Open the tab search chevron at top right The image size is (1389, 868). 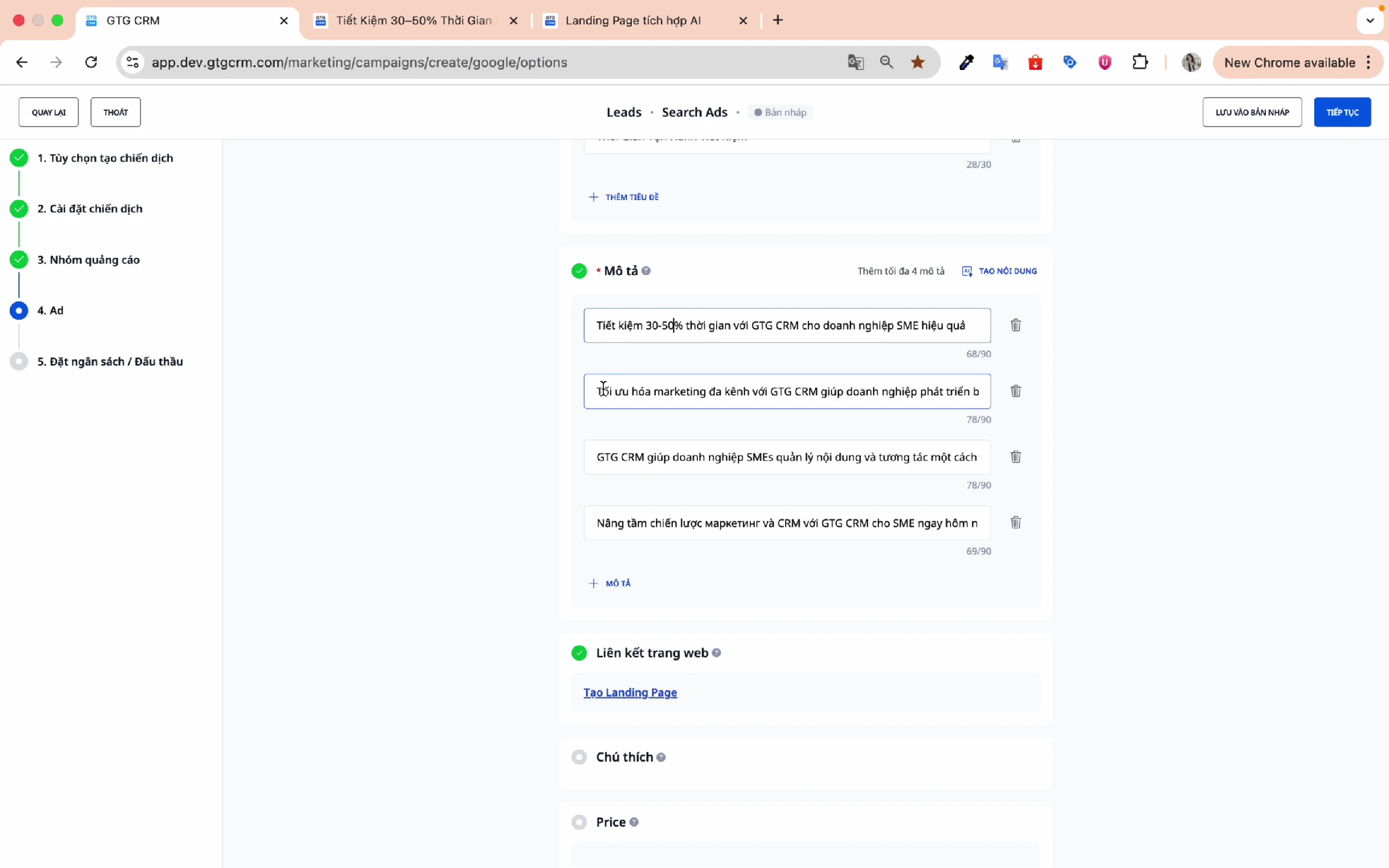[1370, 20]
